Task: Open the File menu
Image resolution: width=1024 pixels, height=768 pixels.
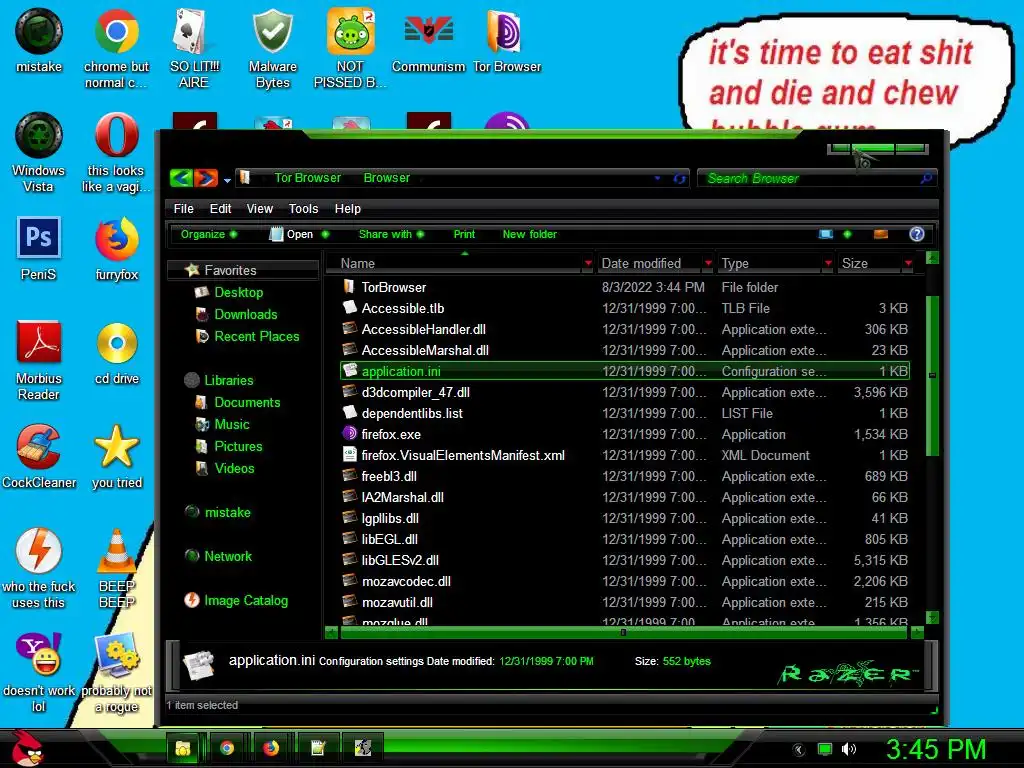Action: [184, 209]
